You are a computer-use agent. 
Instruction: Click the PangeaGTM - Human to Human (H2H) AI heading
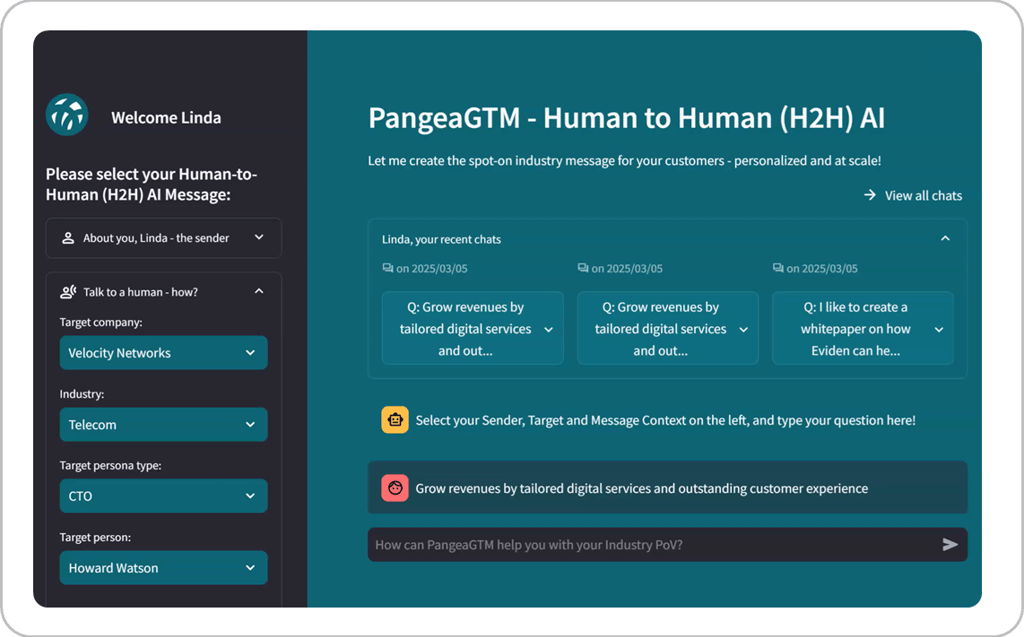(626, 118)
